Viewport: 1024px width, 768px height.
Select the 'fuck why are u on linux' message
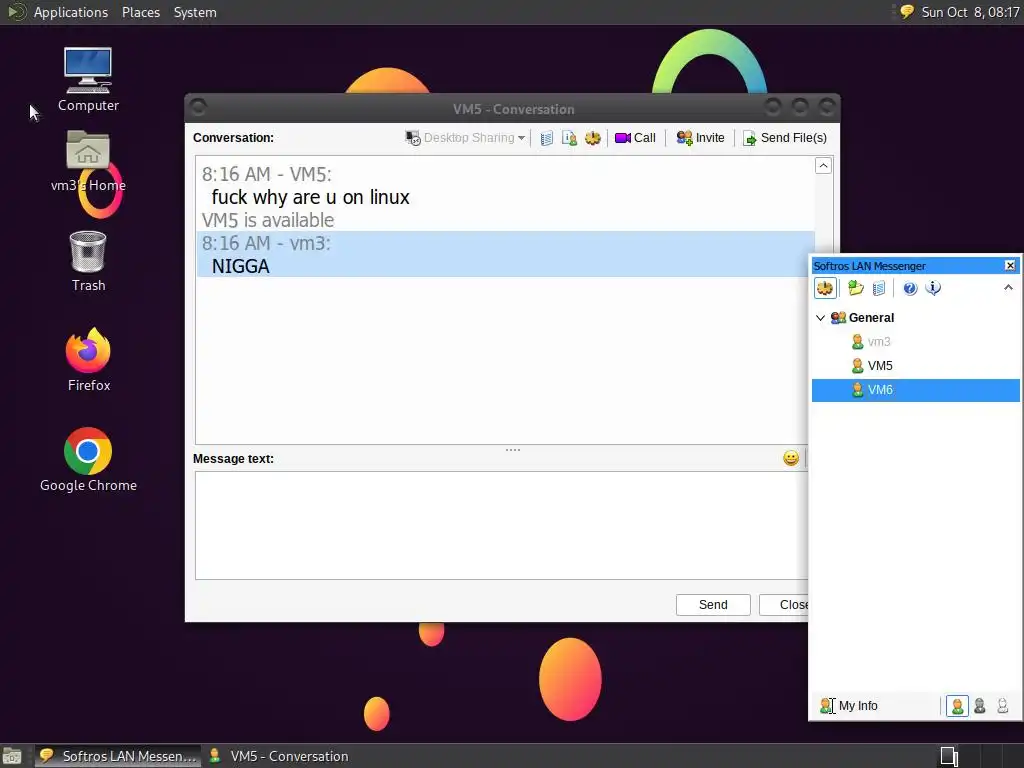pos(310,197)
